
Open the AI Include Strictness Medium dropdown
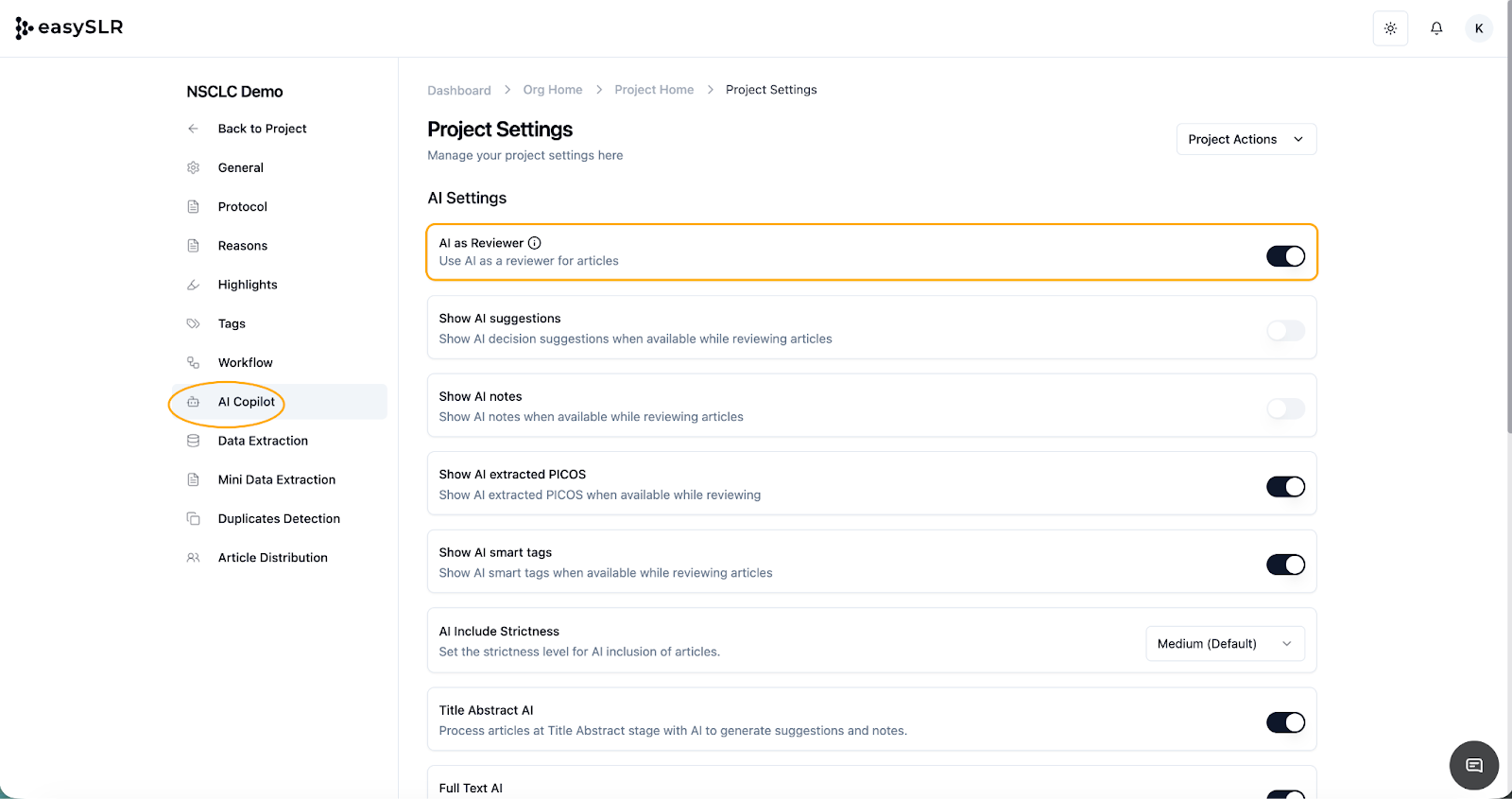click(1225, 644)
